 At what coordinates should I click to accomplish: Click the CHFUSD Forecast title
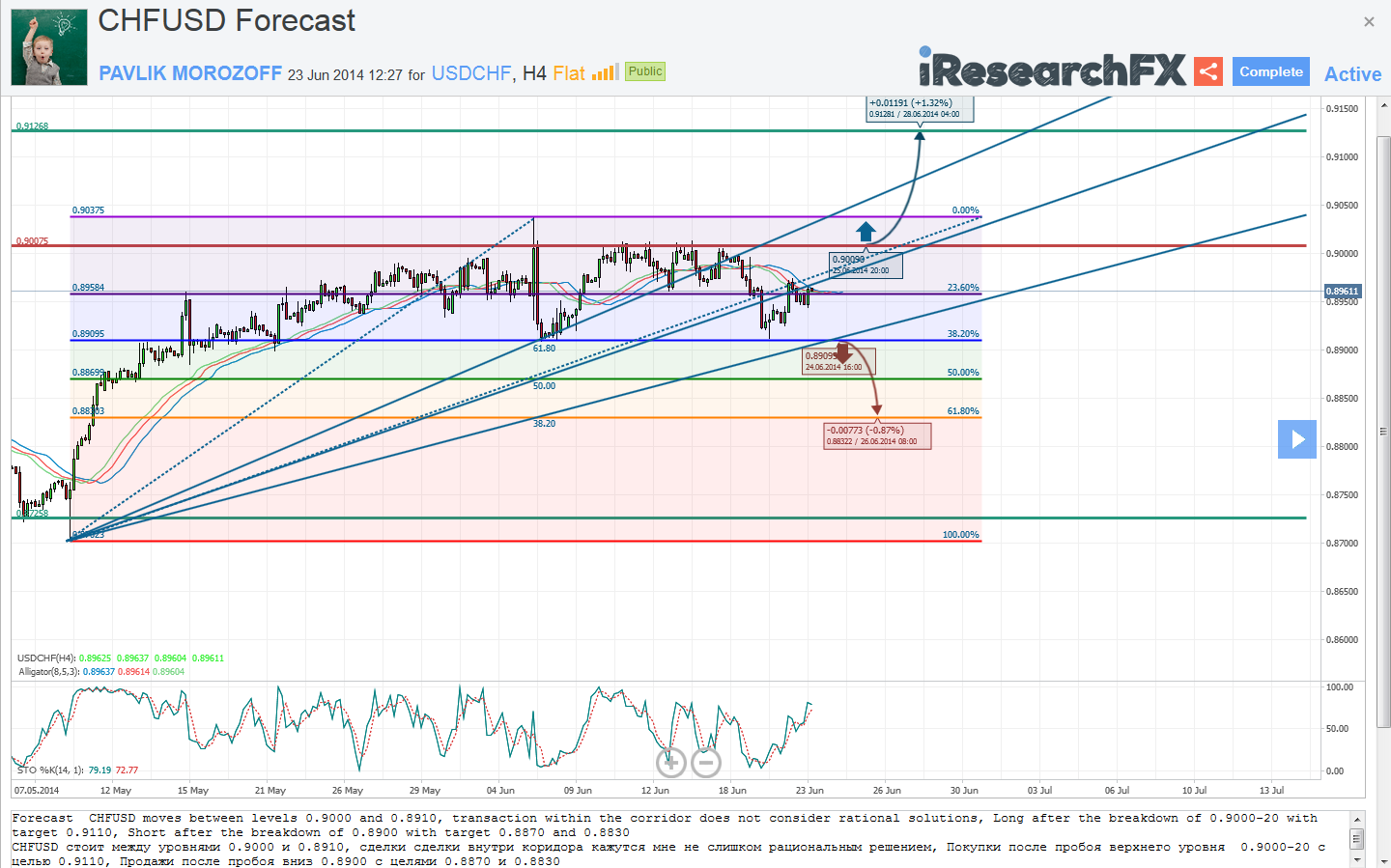click(227, 20)
